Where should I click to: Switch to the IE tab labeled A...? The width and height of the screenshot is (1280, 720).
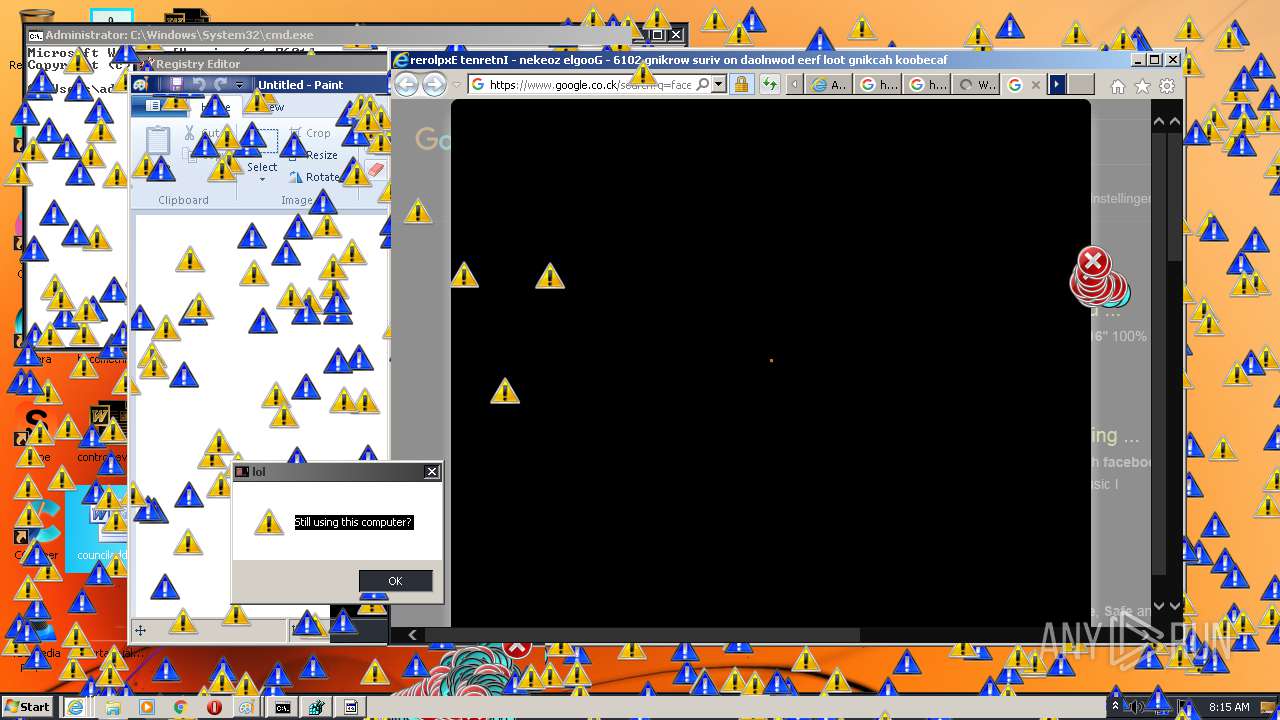pyautogui.click(x=829, y=85)
